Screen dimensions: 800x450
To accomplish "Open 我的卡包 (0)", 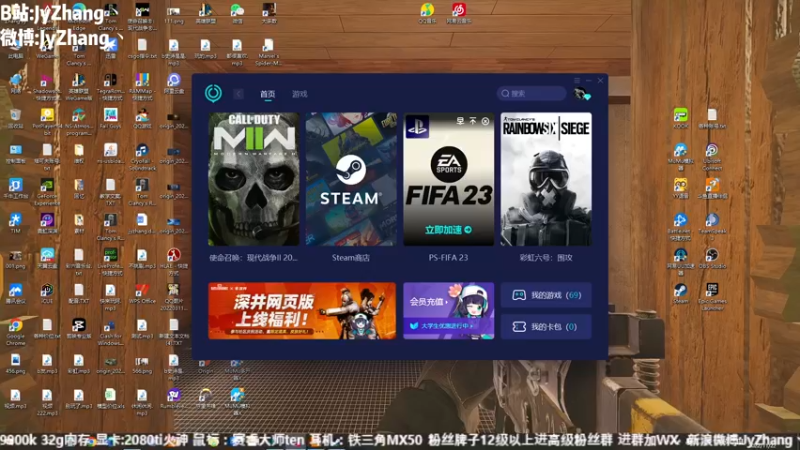I will point(546,327).
